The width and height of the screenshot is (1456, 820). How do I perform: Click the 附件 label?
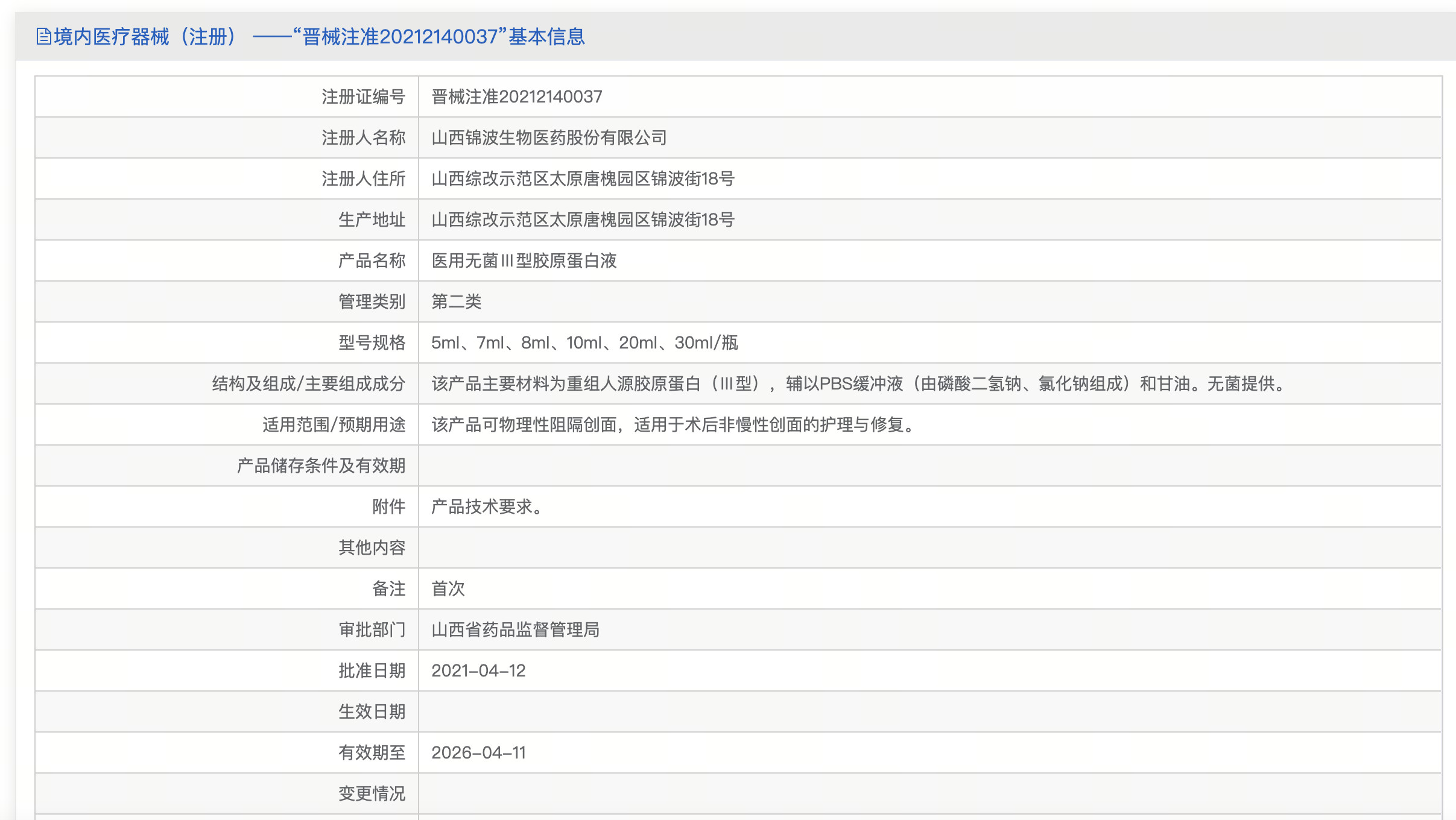tap(388, 506)
